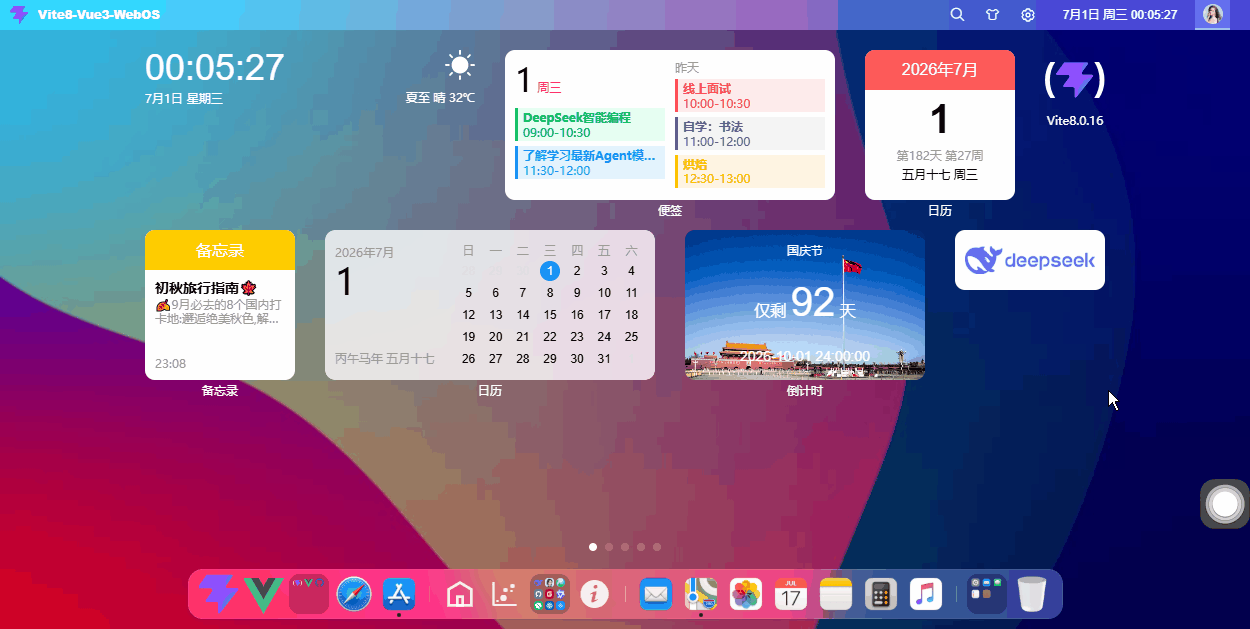Click the 仅剩 92 天 countdown text
The image size is (1250, 629).
(805, 304)
